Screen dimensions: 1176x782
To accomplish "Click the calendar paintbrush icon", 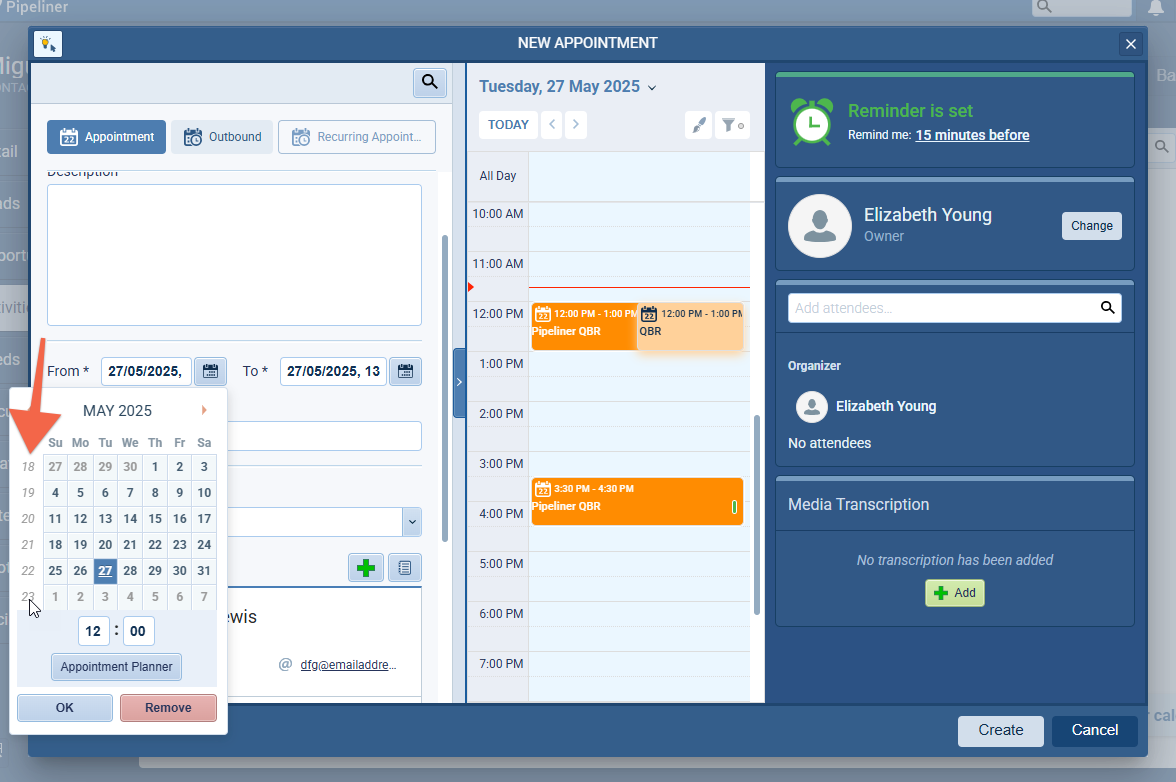I will 699,125.
